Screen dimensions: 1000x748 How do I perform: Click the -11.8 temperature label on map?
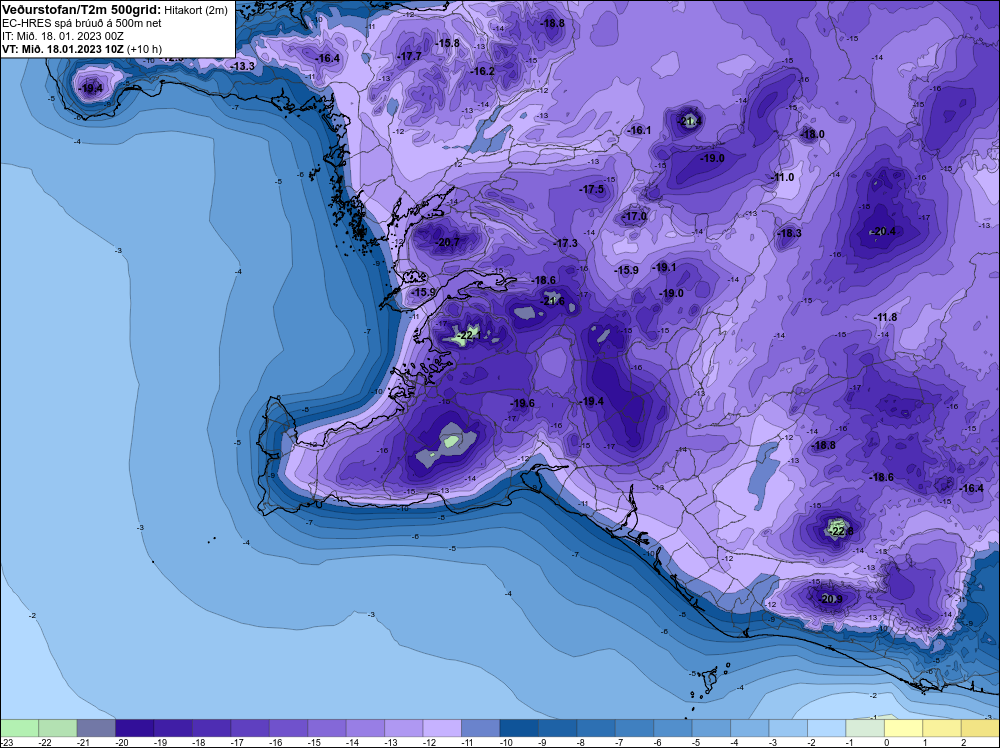coord(885,317)
